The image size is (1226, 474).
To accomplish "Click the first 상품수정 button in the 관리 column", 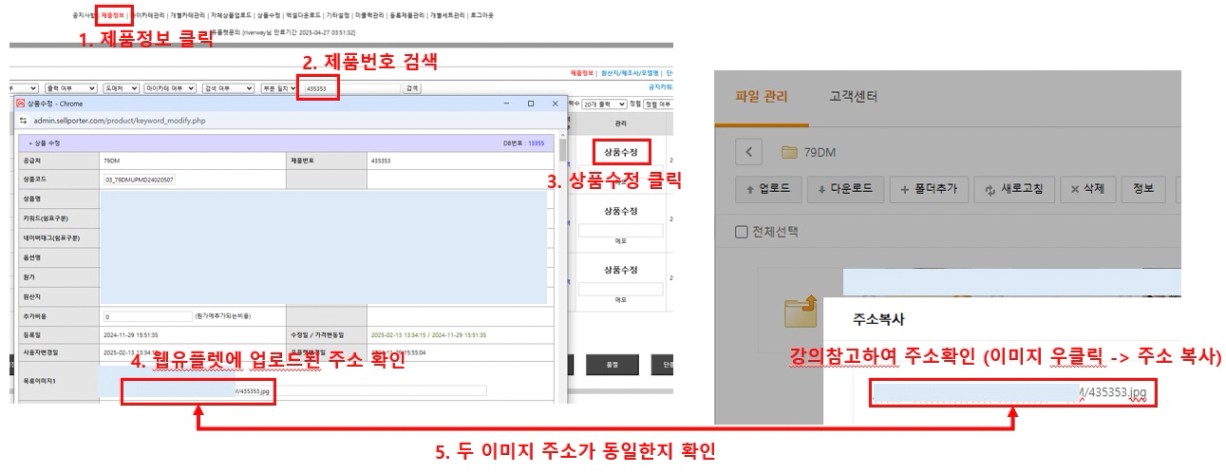I will click(620, 152).
